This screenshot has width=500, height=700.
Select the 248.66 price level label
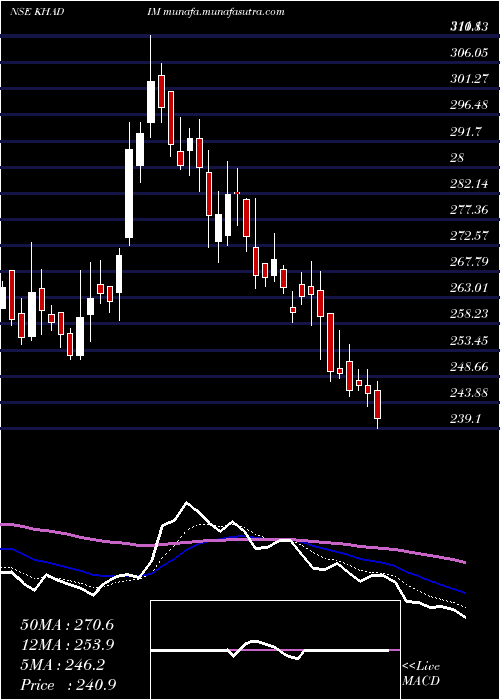(x=468, y=367)
